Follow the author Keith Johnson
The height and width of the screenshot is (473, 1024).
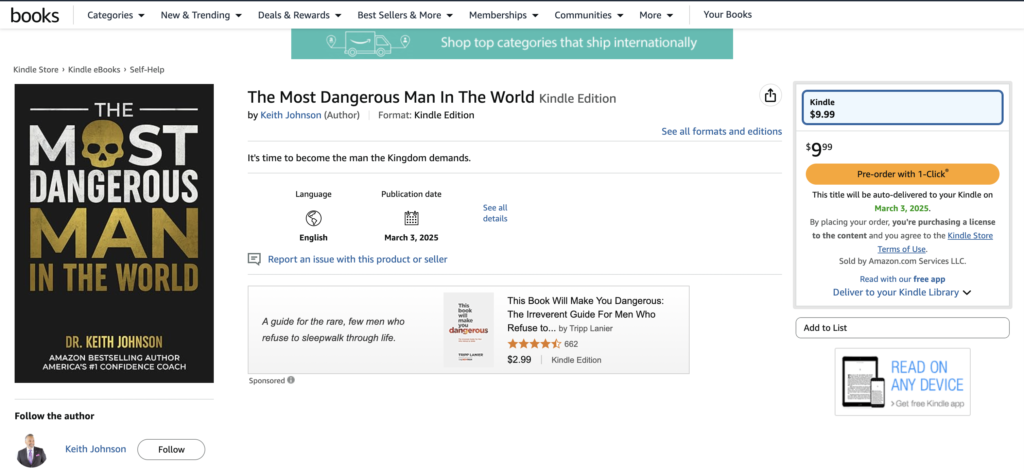[171, 449]
